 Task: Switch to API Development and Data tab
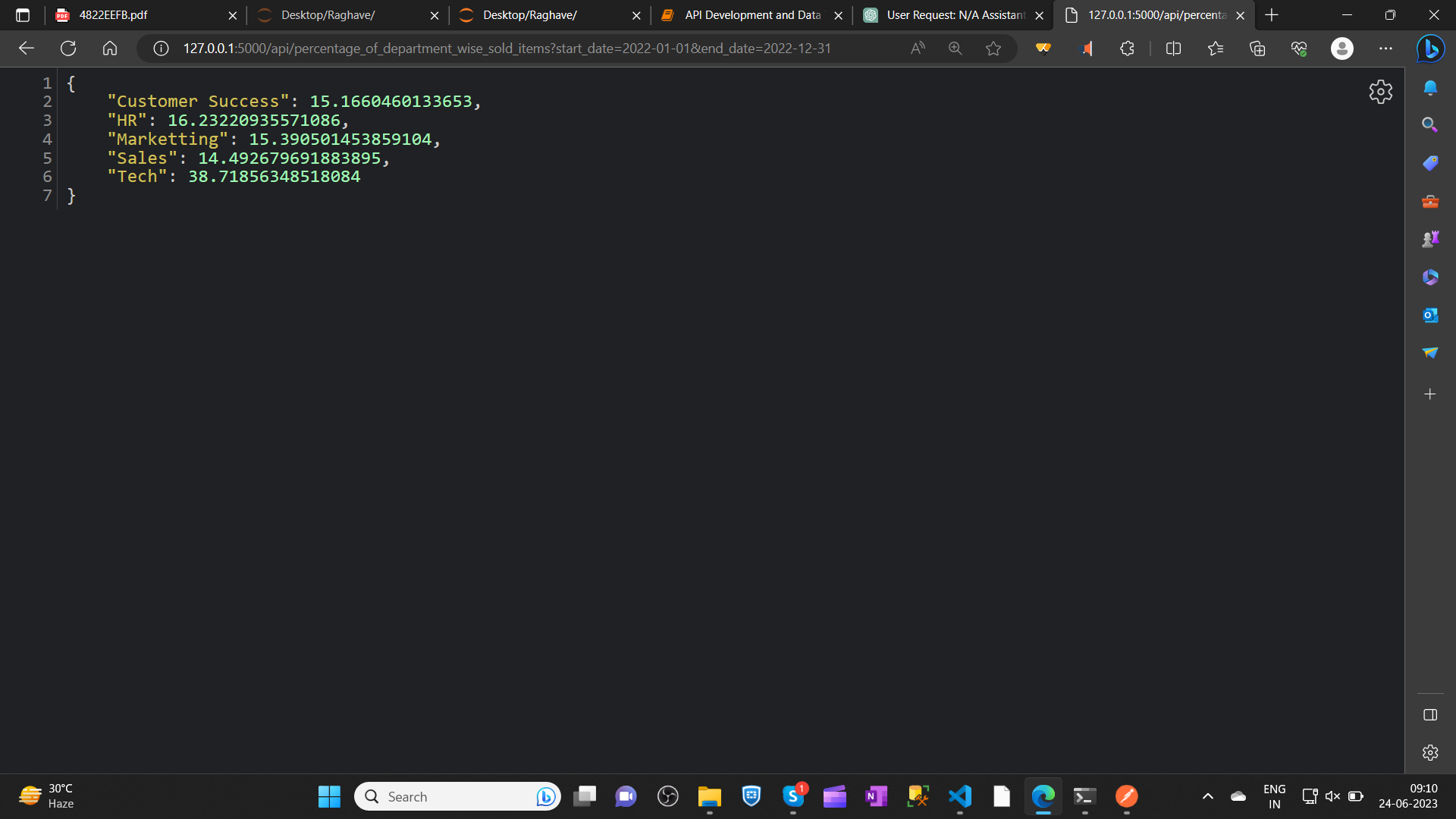751,15
